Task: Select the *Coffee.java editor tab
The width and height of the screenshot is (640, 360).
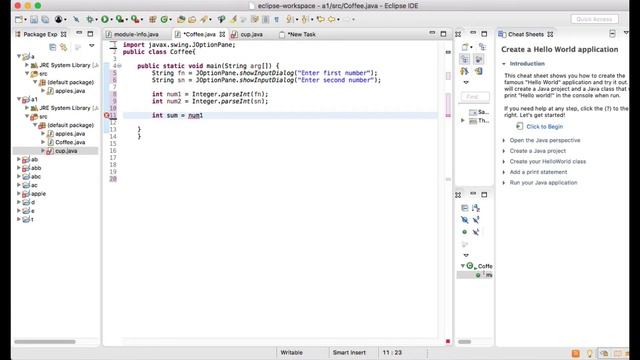Action: (x=199, y=34)
